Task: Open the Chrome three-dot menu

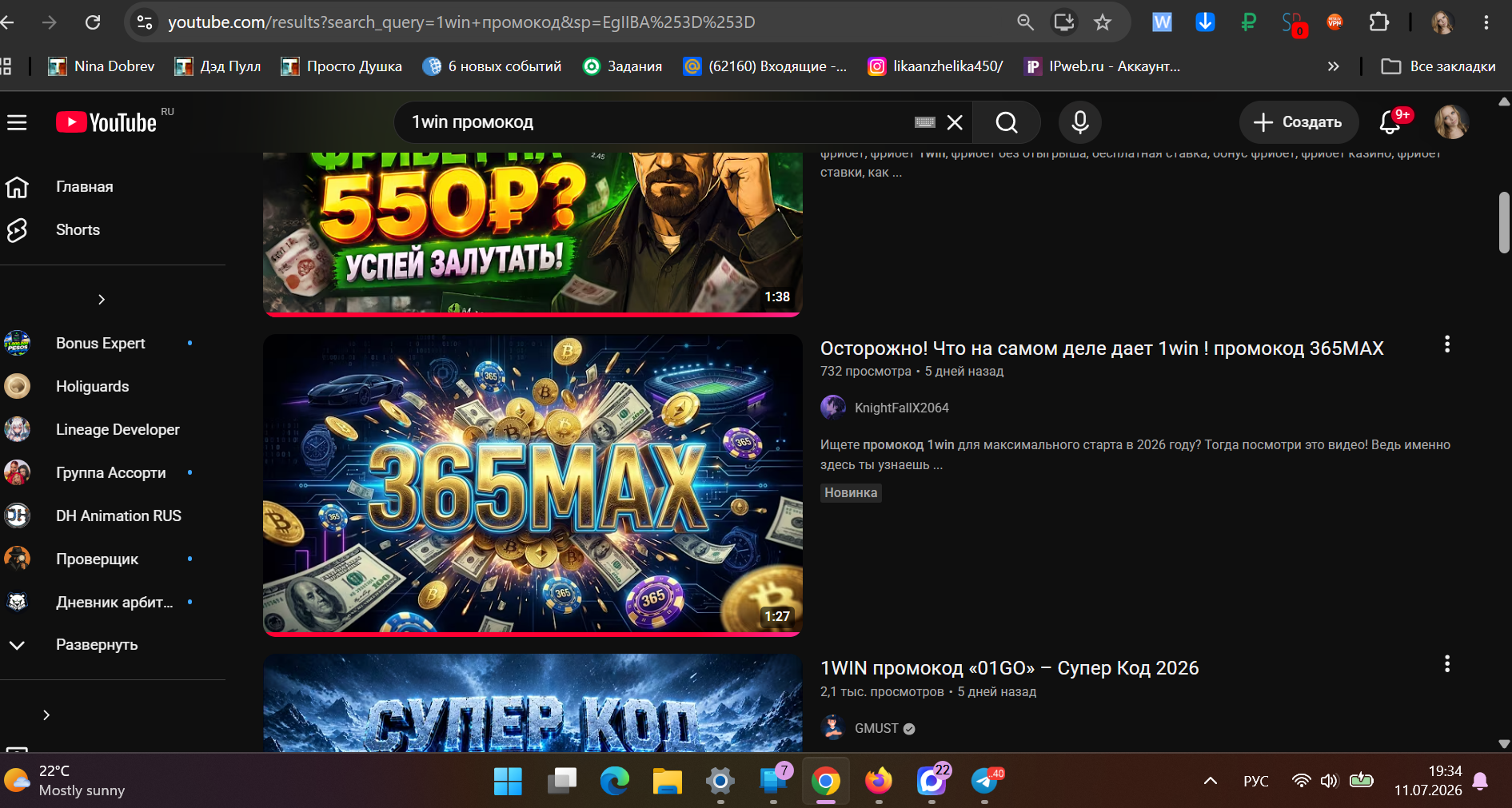Action: point(1486,22)
